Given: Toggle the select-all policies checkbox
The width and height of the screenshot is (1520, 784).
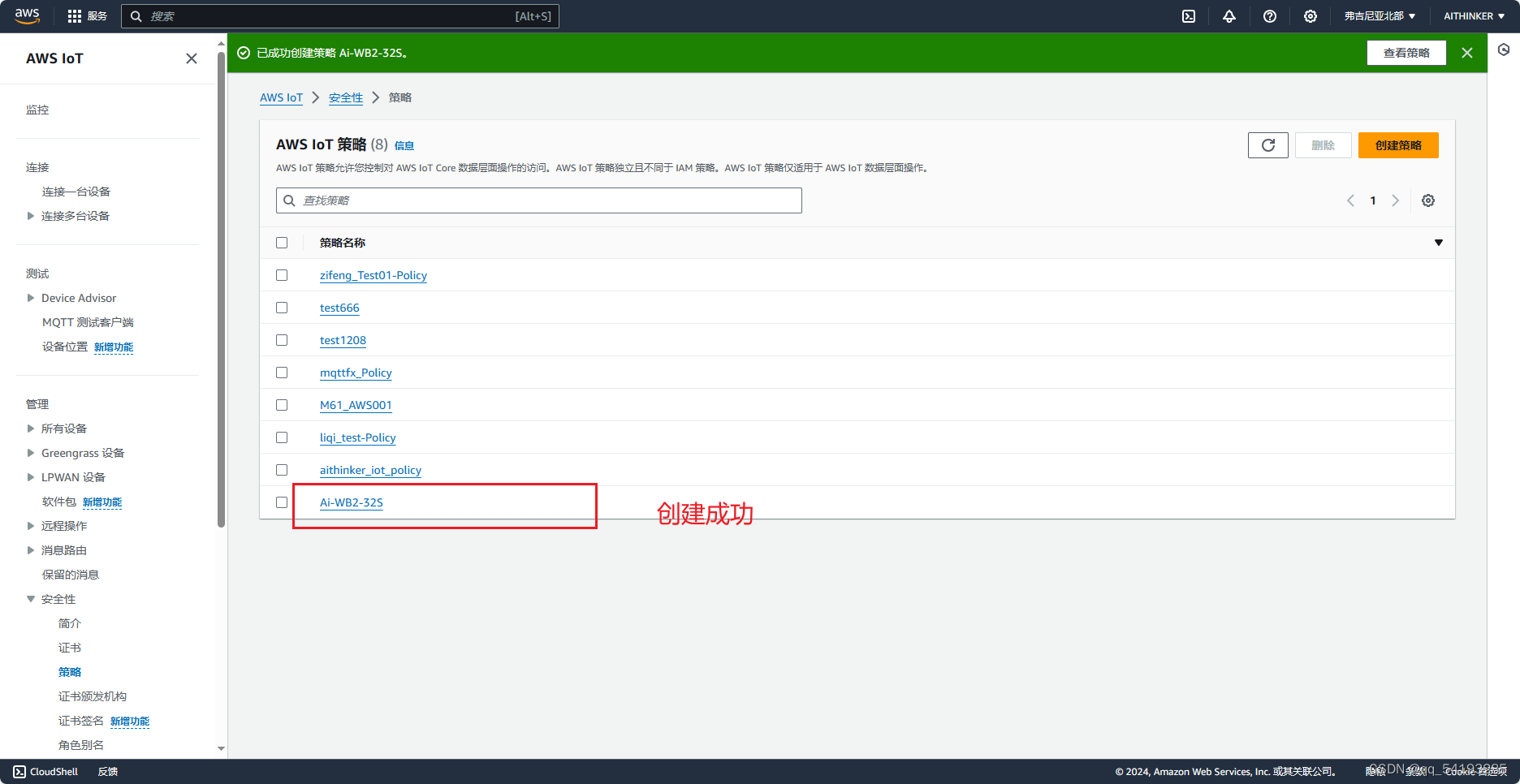Looking at the screenshot, I should pyautogui.click(x=282, y=243).
